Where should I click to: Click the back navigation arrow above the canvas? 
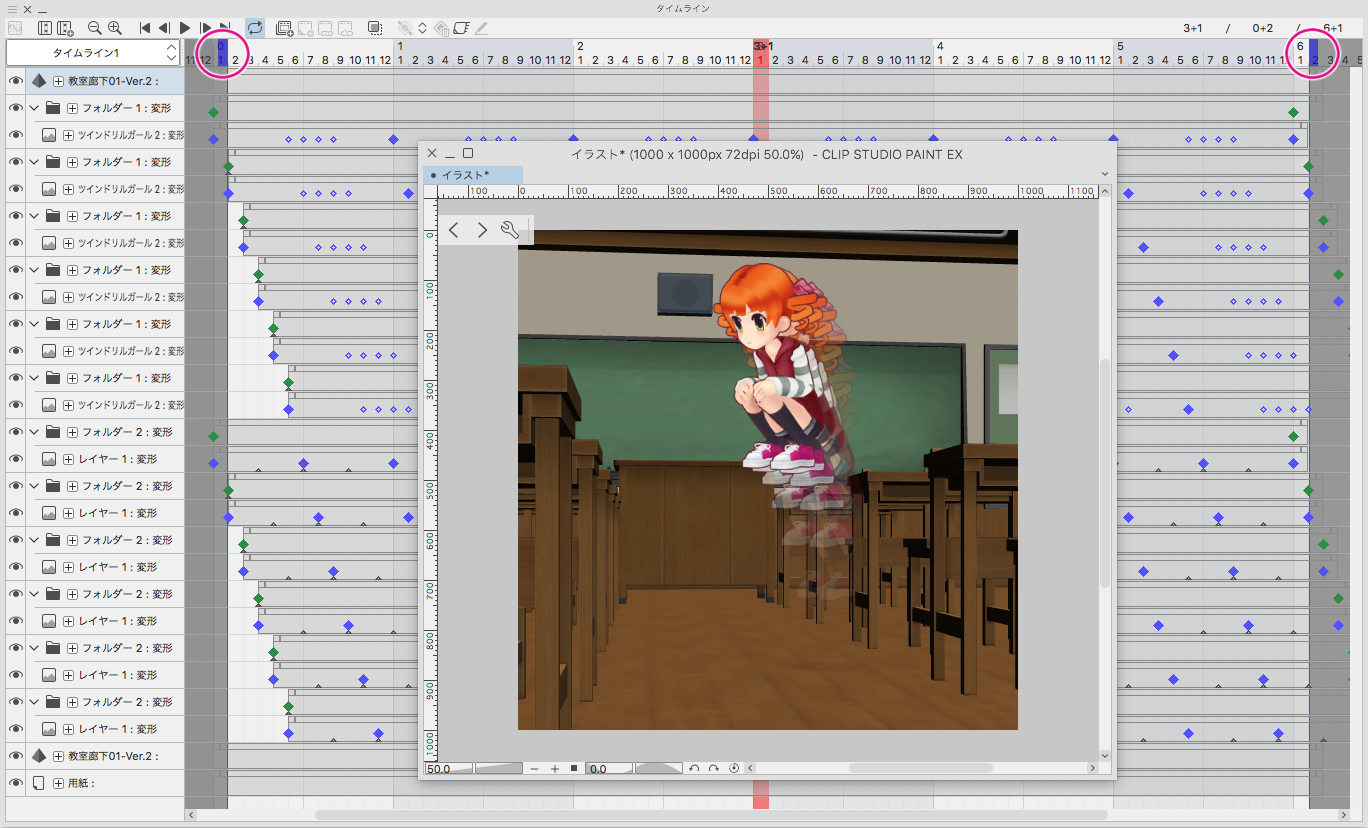coord(455,229)
